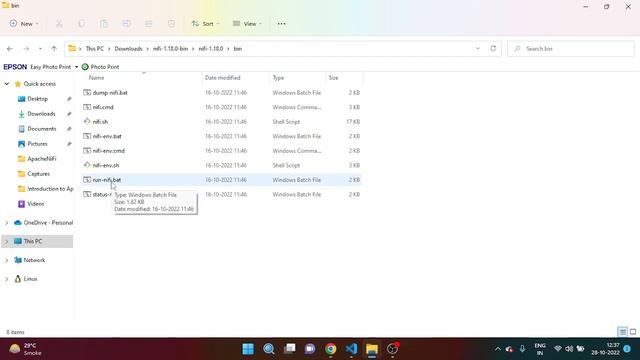Screen dimensions: 640x360
Task: Expand the Linux node
Action: point(7,279)
